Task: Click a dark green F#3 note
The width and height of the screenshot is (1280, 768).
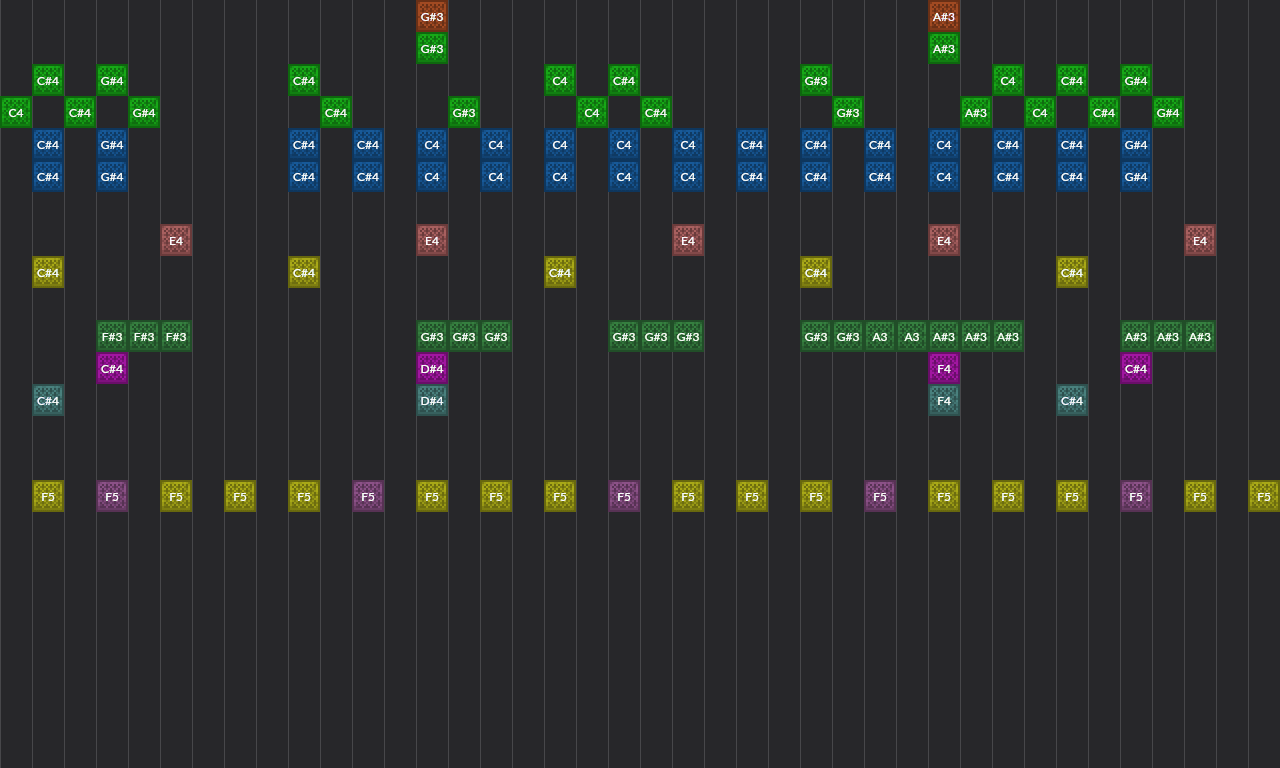Action: coord(111,336)
